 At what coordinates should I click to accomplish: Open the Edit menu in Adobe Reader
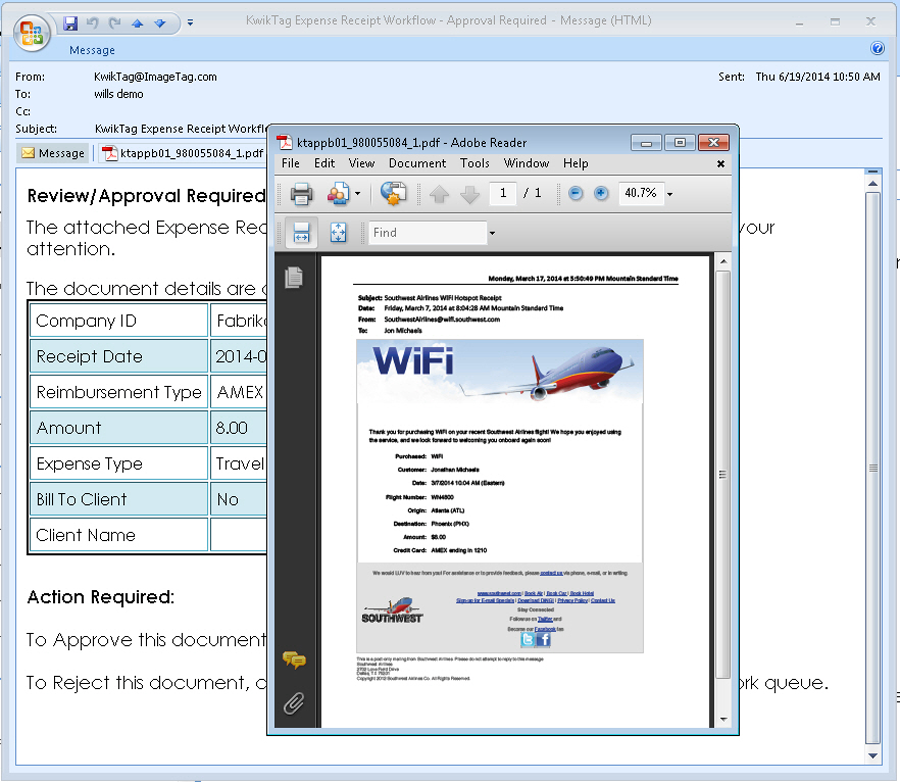pyautogui.click(x=324, y=164)
